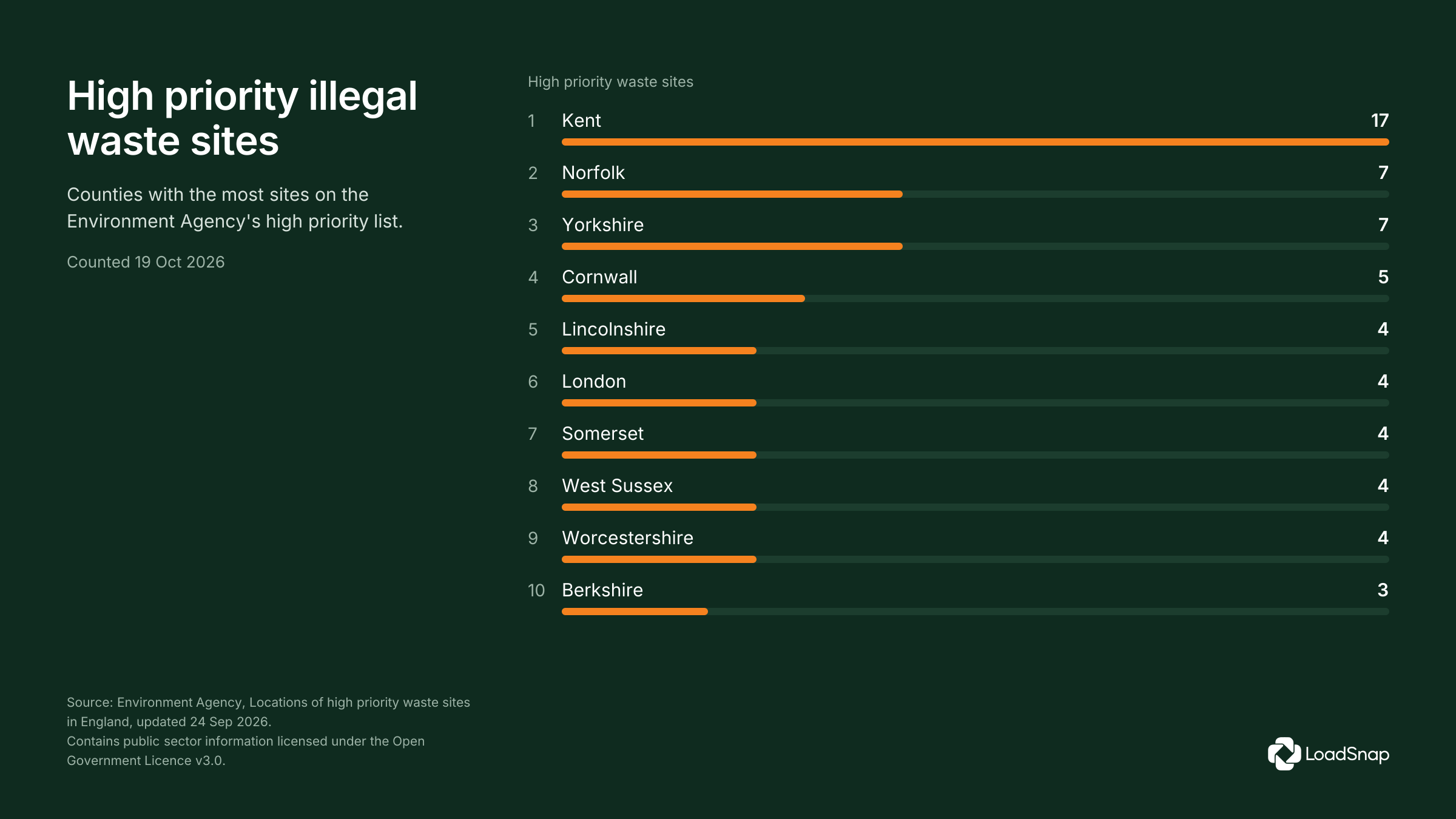This screenshot has width=1456, height=819.
Task: Click the 'in England, updated 24 Sep 2026' line
Action: (169, 722)
